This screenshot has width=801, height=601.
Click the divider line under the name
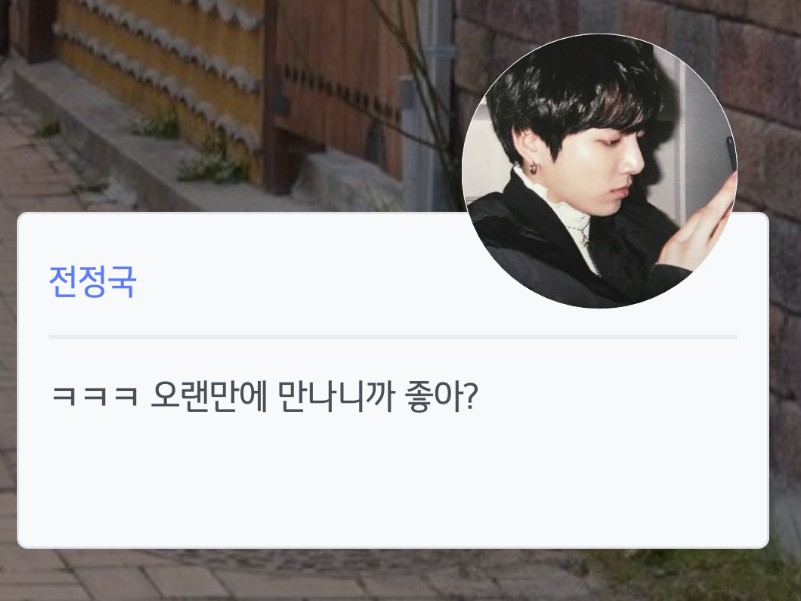tap(393, 337)
